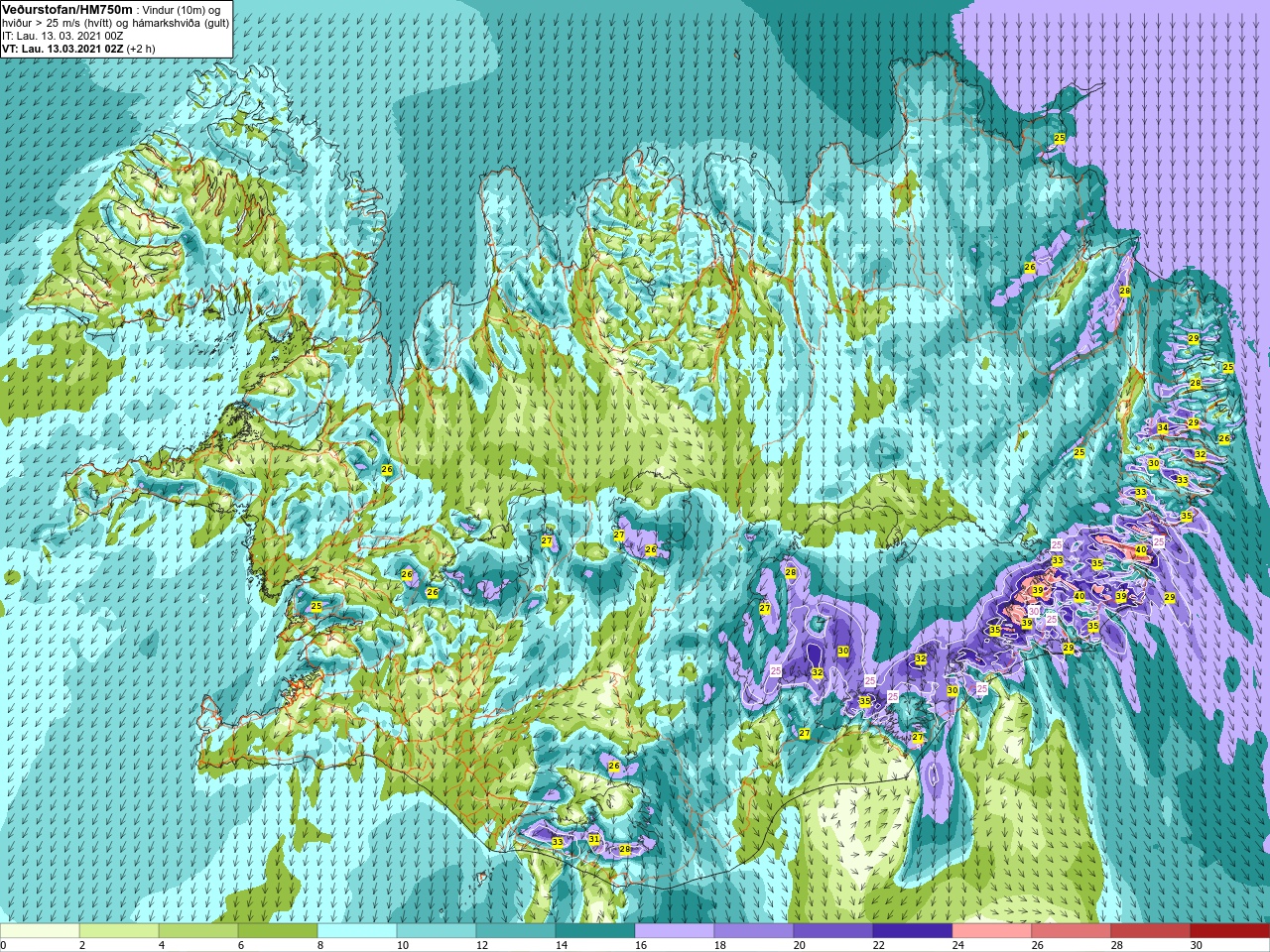
Task: Click the legend scale label 6
Action: point(241,945)
